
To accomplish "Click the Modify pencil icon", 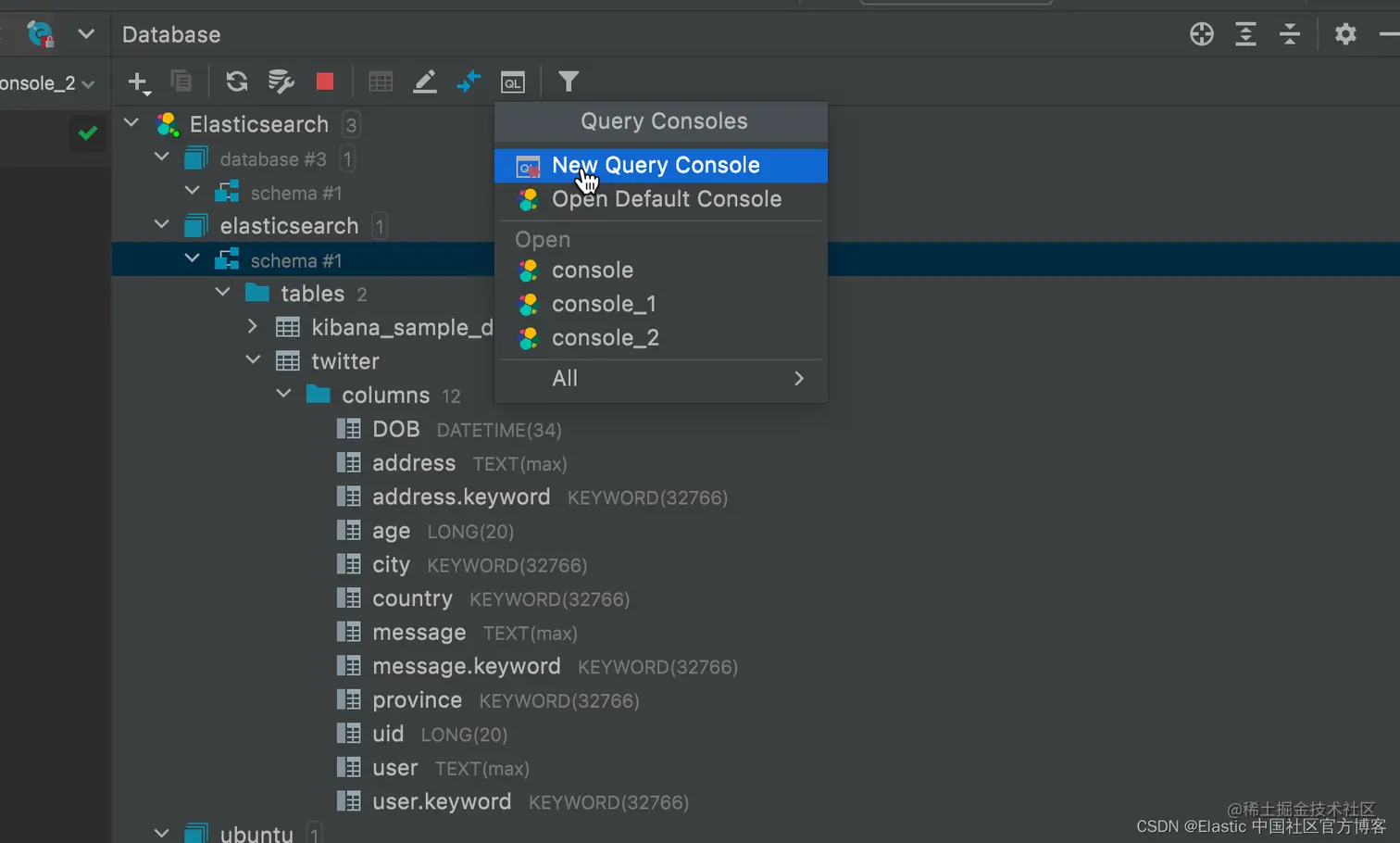I will coord(425,82).
